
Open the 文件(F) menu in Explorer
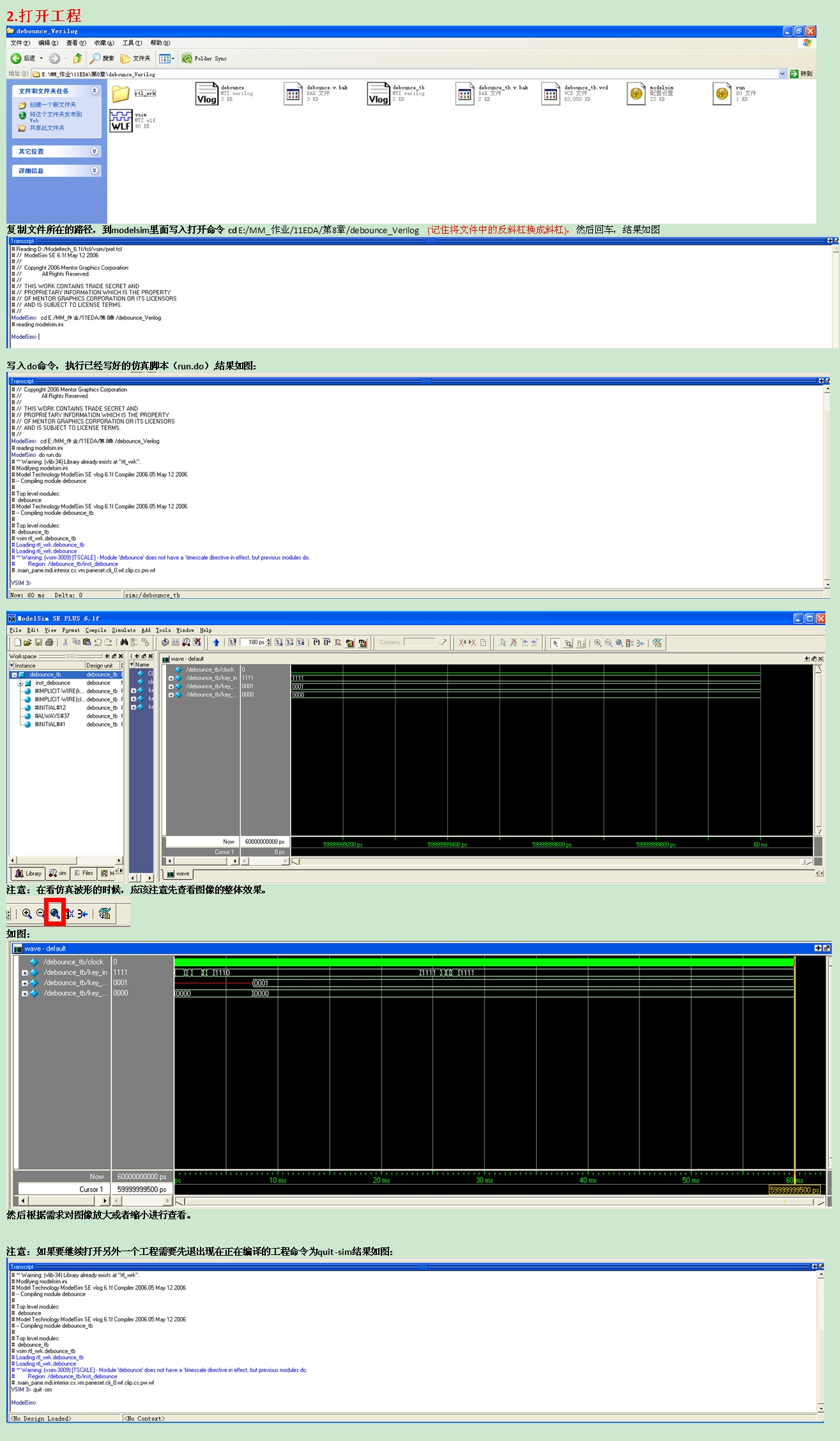click(x=20, y=43)
